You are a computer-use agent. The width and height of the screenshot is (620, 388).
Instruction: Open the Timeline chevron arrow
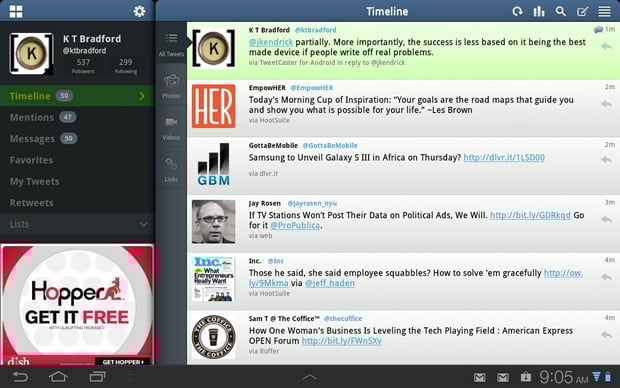point(142,96)
